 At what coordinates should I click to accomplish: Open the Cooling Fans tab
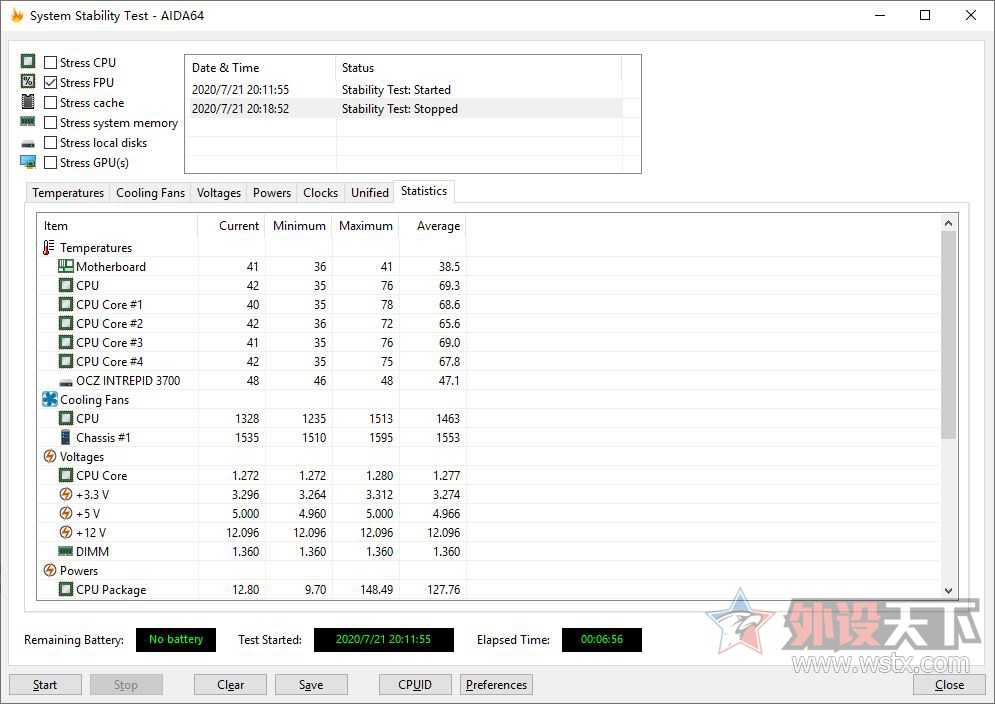coord(150,192)
